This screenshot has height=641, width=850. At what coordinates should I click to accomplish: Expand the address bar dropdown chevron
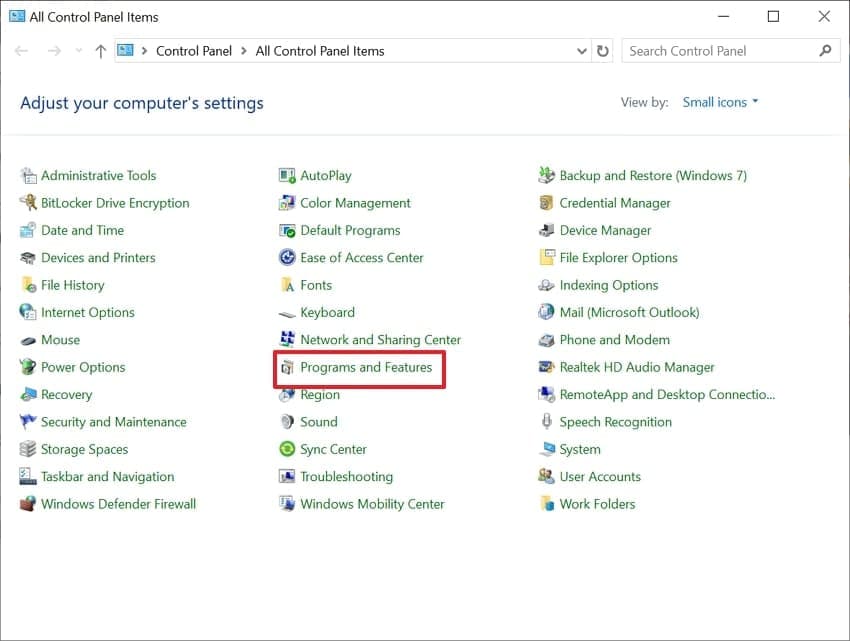point(580,50)
